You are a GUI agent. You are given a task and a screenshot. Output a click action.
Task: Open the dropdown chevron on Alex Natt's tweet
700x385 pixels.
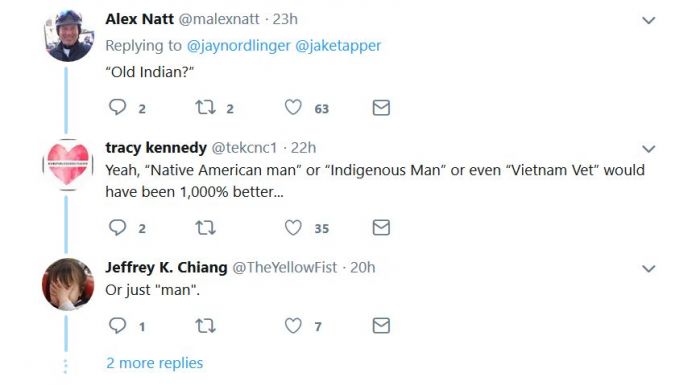point(648,20)
